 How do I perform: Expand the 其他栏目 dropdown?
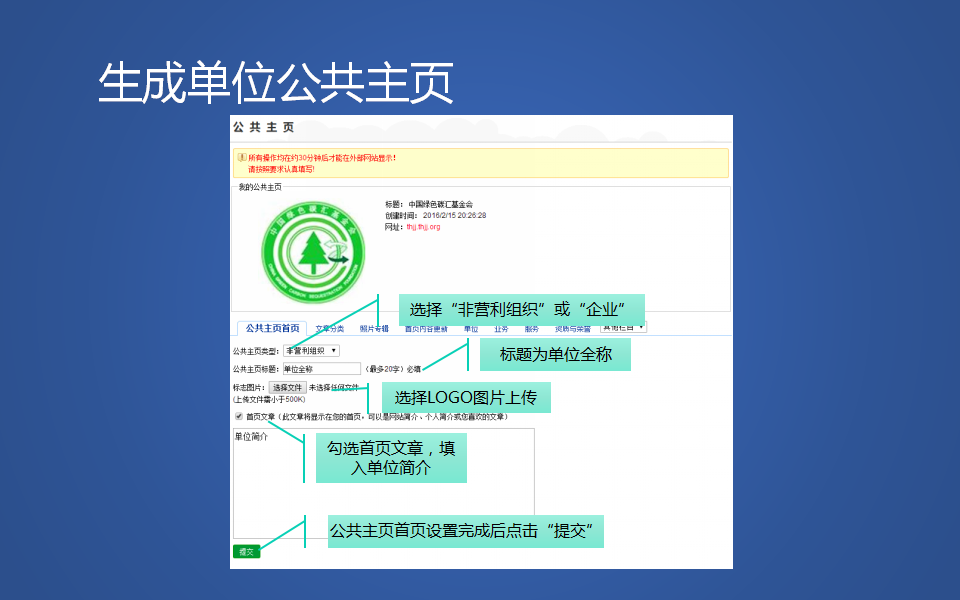(x=623, y=326)
